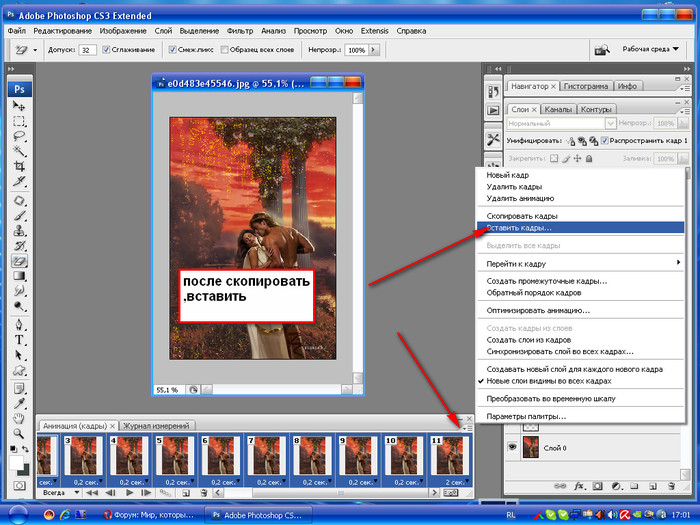Select the Custom Shape tool
Image resolution: width=700 pixels, height=525 pixels.
19,370
